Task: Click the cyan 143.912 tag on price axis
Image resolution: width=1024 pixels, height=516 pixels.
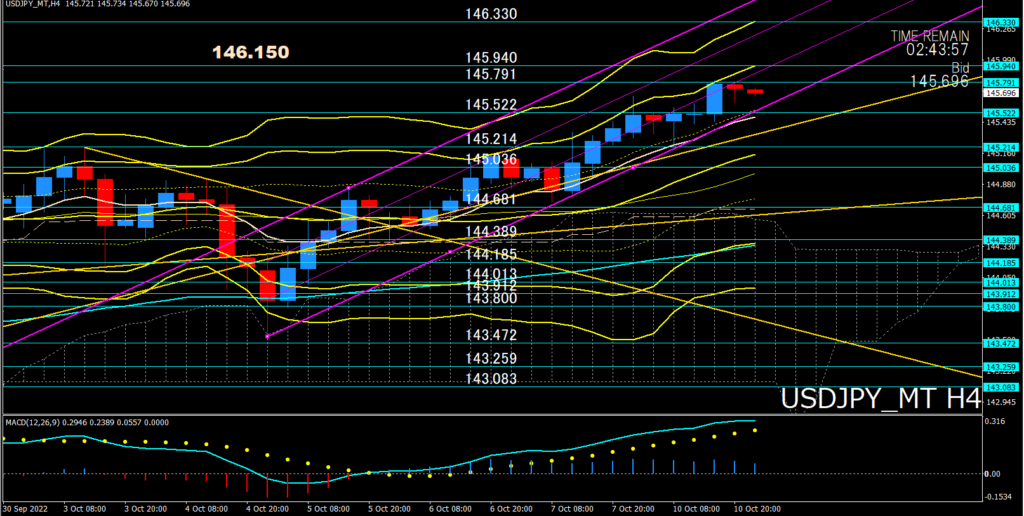Action: coord(1000,295)
